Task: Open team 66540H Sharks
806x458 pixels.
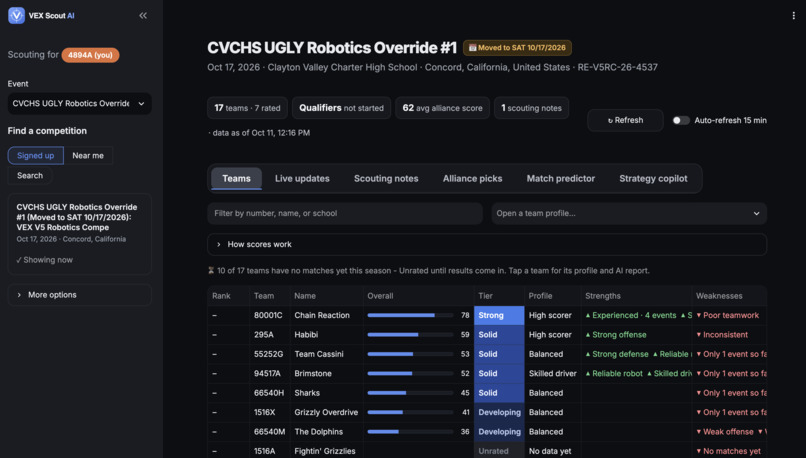Action: tap(487, 393)
